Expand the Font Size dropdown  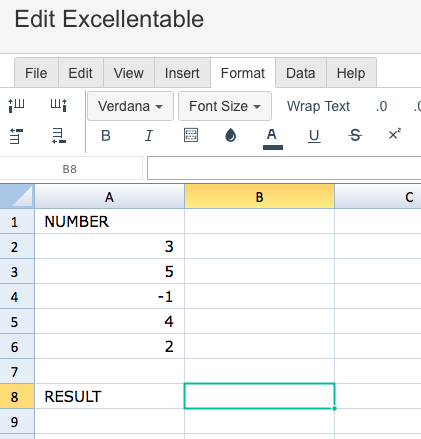[225, 106]
